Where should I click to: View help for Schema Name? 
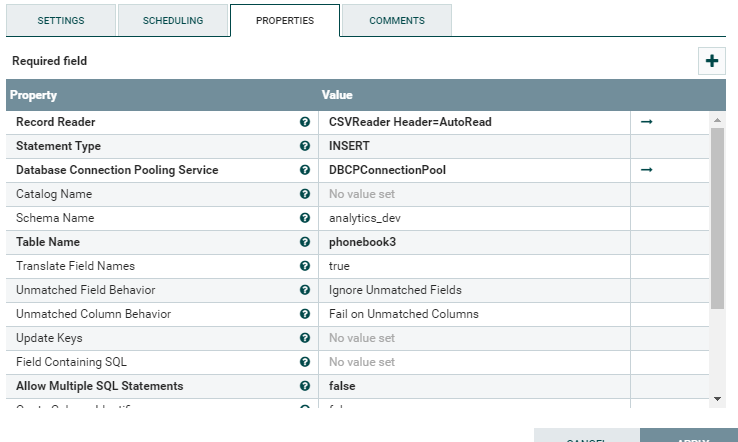(305, 218)
